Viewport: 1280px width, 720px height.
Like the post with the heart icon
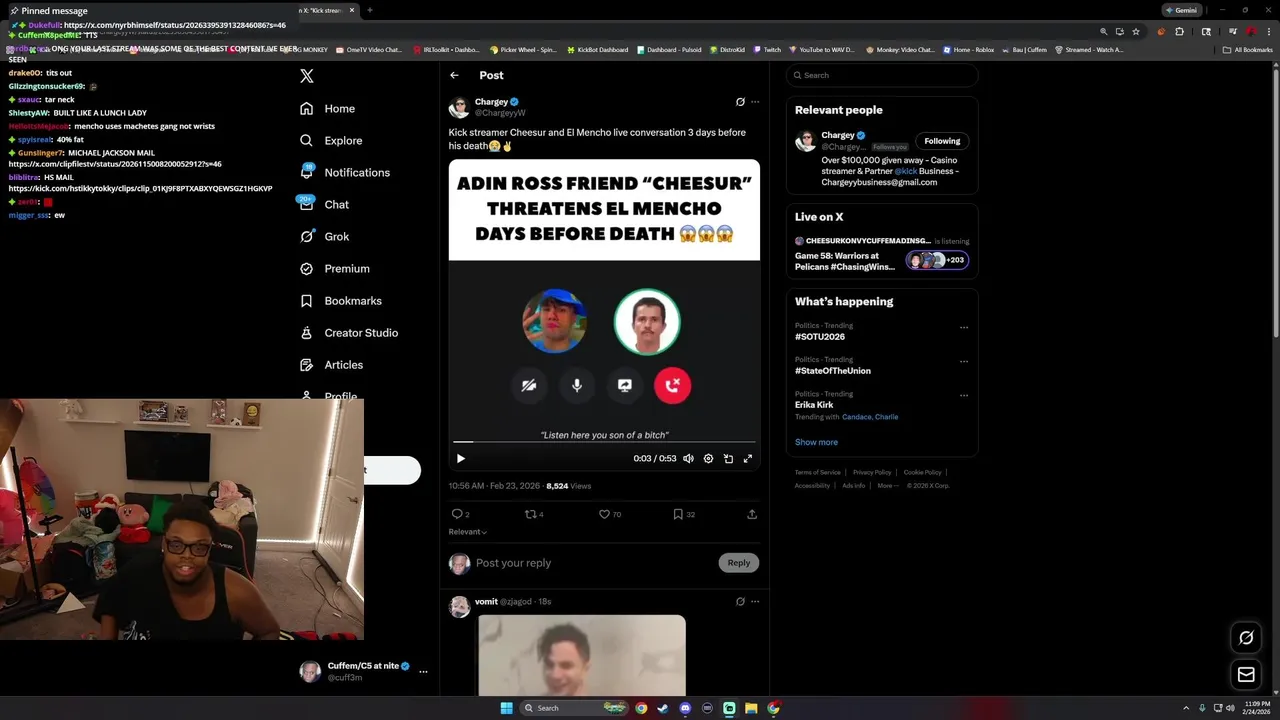[609, 514]
